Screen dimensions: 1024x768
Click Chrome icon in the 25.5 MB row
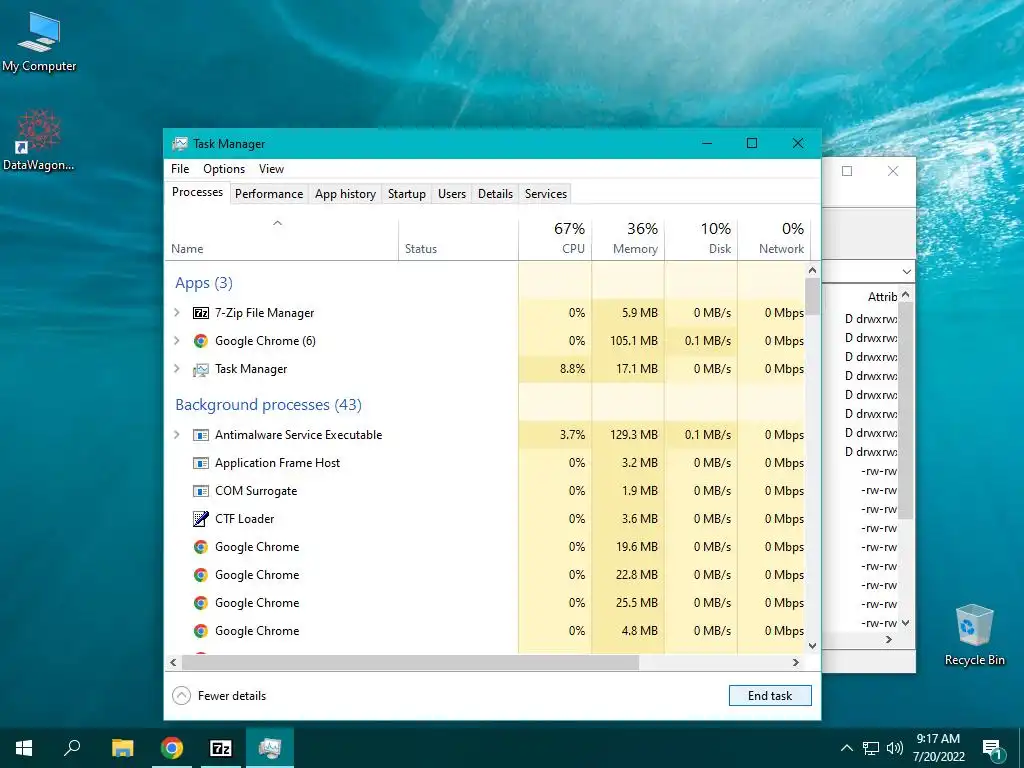click(200, 603)
